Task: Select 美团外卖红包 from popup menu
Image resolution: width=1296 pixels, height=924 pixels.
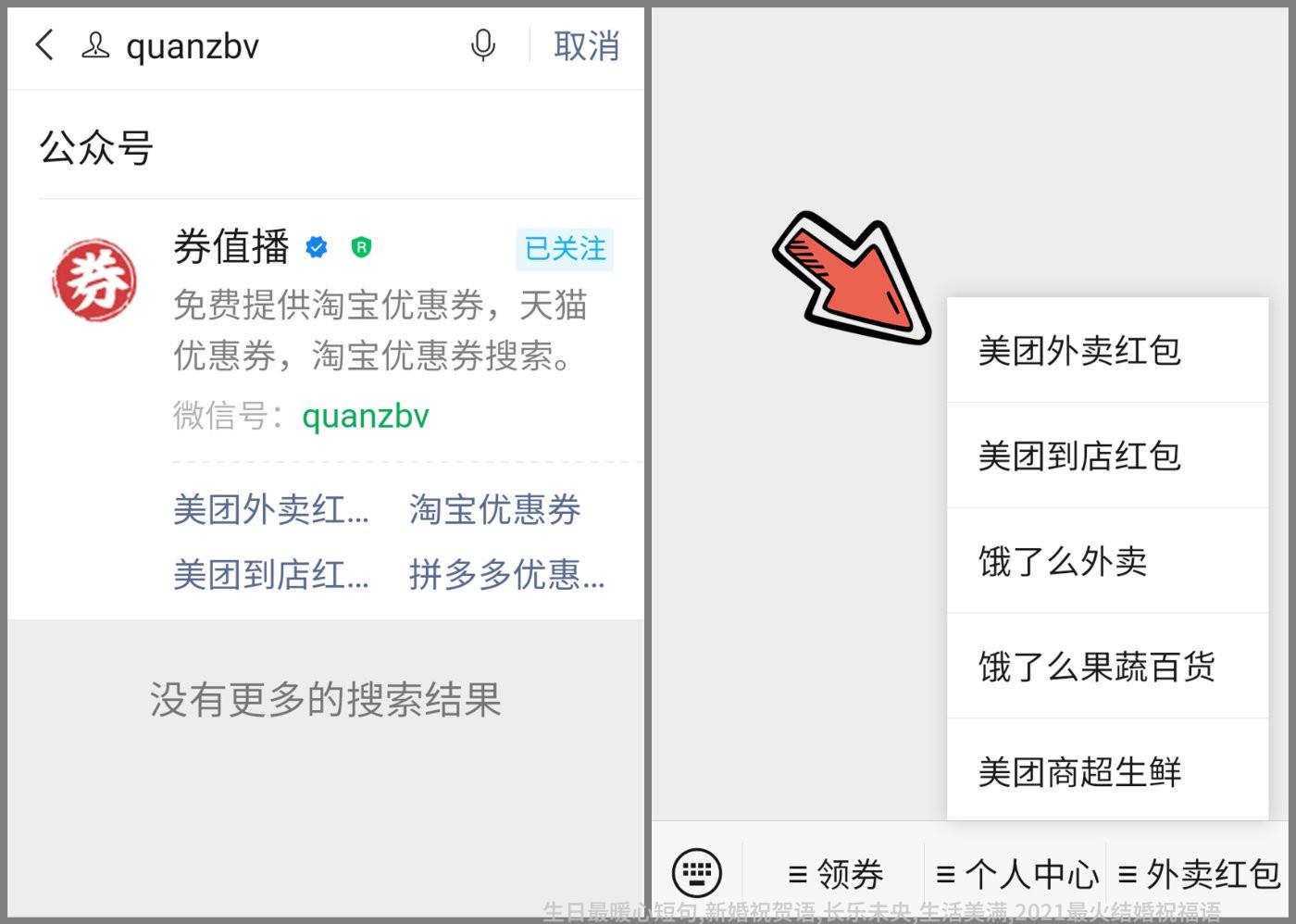Action: 1107,350
